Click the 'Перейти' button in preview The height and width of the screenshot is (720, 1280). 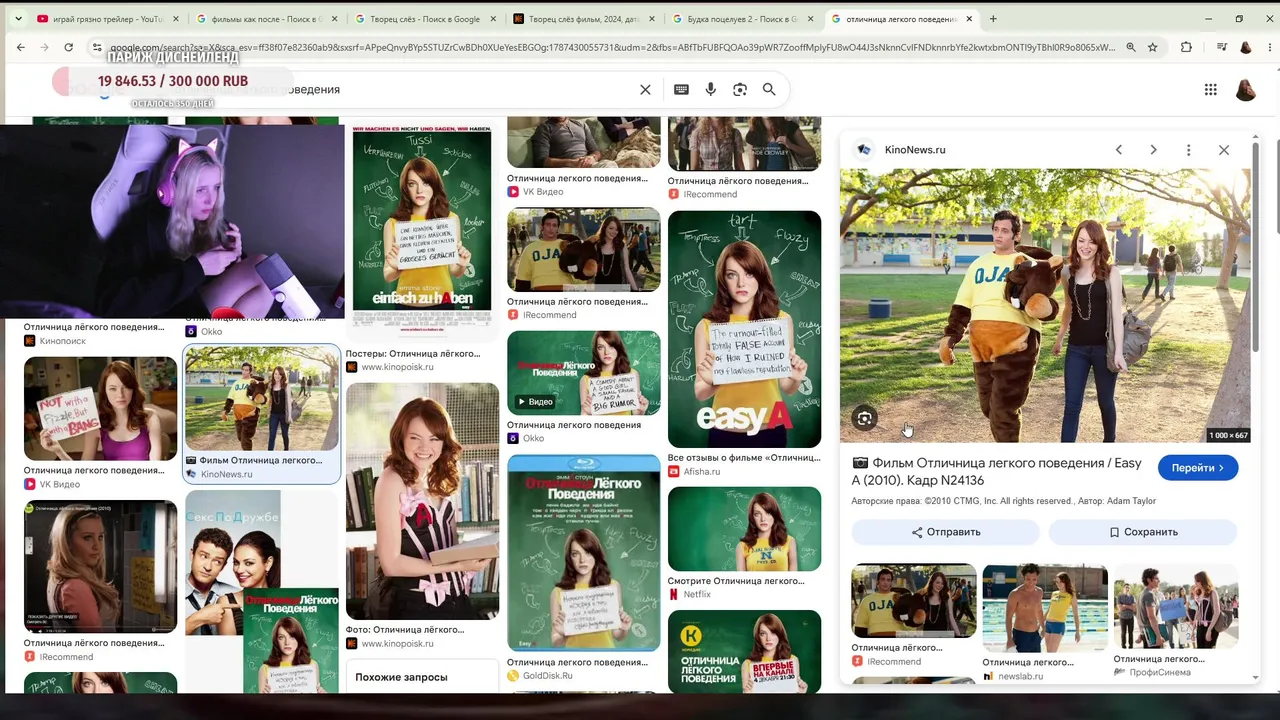point(1198,468)
